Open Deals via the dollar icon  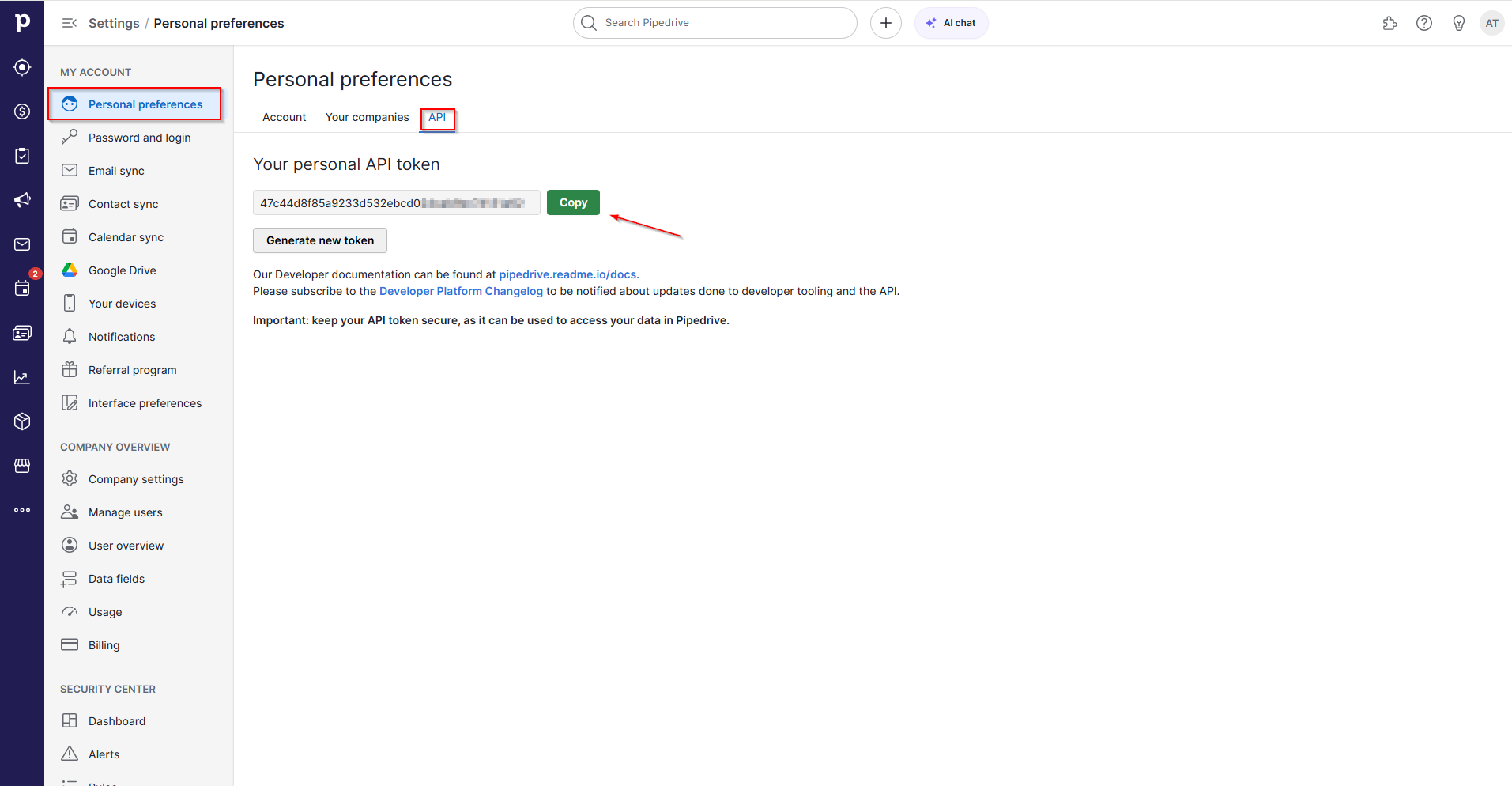point(22,111)
